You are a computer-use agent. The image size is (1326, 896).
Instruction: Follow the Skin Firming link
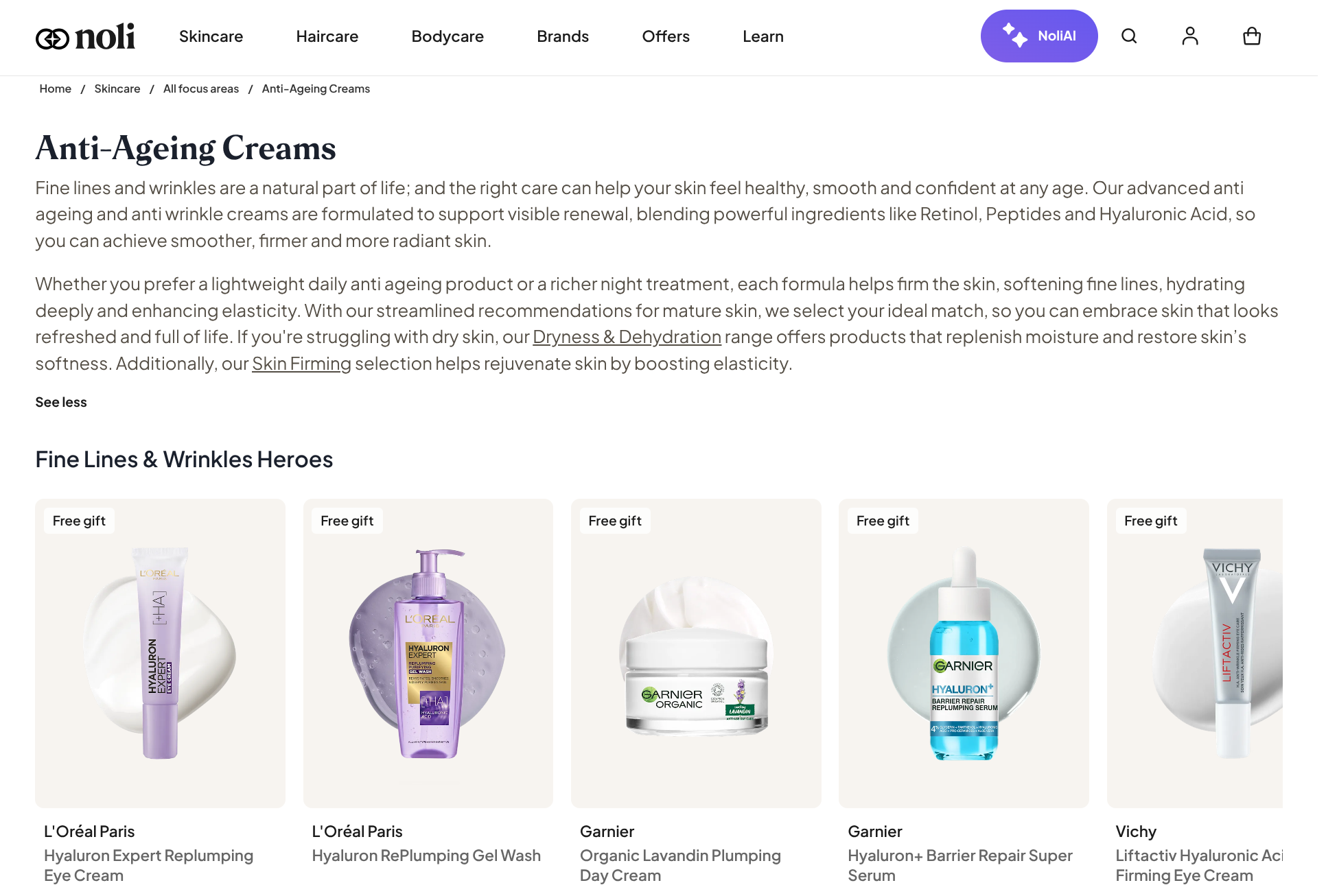click(x=301, y=364)
